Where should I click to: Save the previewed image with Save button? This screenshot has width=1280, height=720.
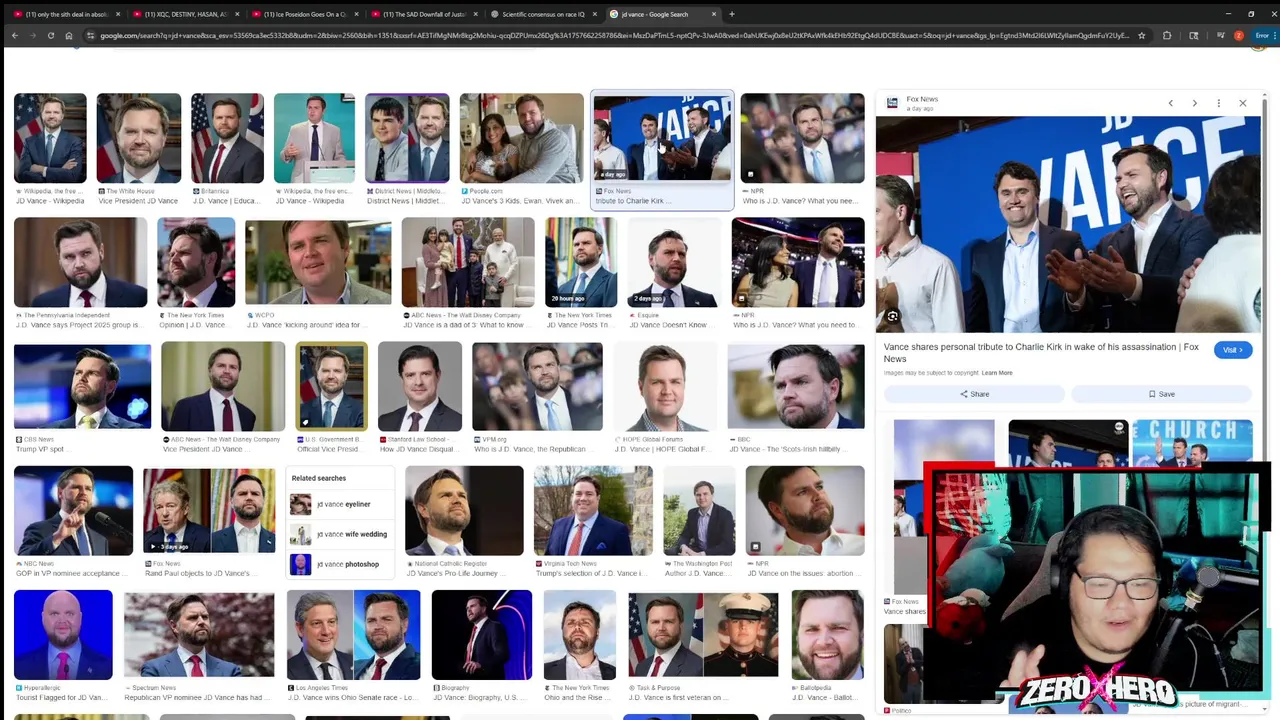pyautogui.click(x=1162, y=394)
